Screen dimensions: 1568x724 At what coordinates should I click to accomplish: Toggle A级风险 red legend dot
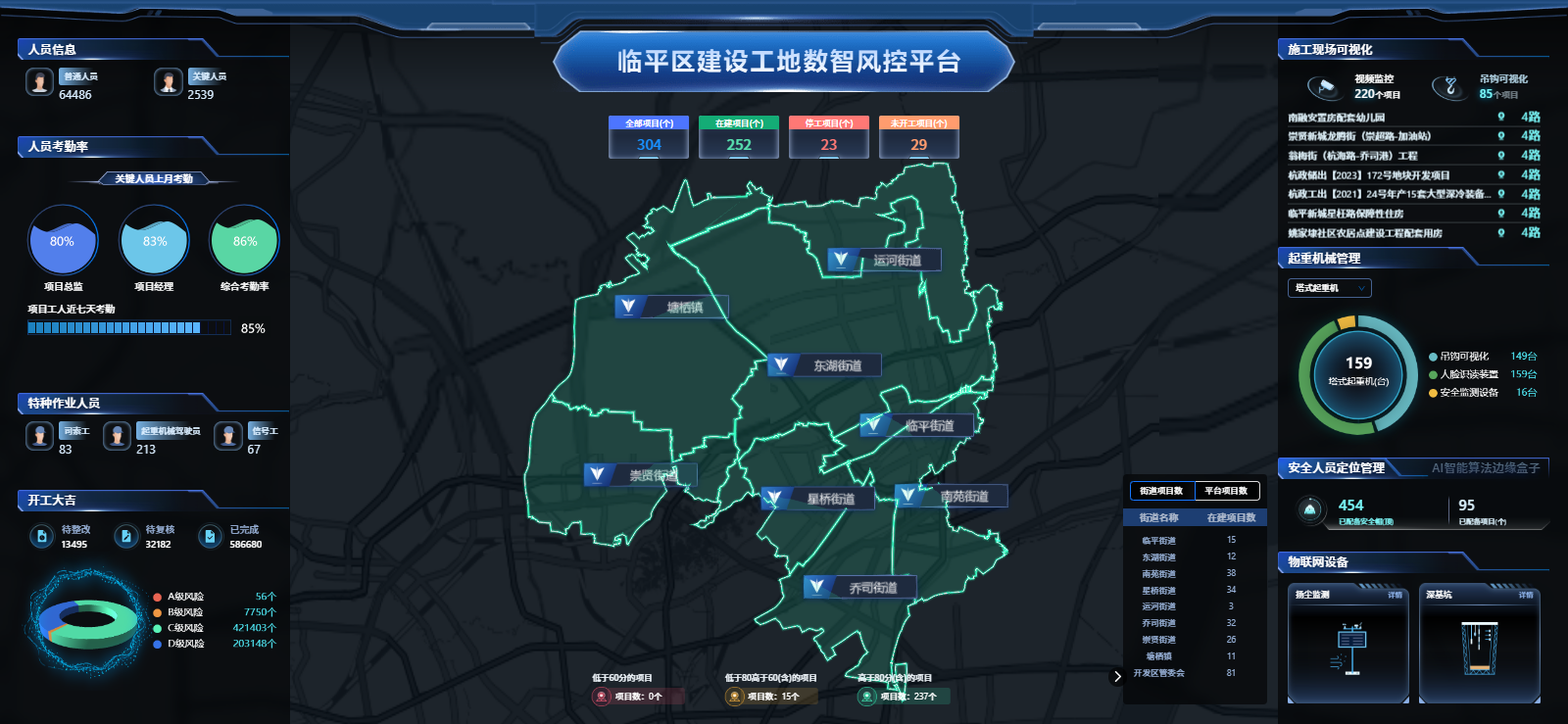click(158, 597)
